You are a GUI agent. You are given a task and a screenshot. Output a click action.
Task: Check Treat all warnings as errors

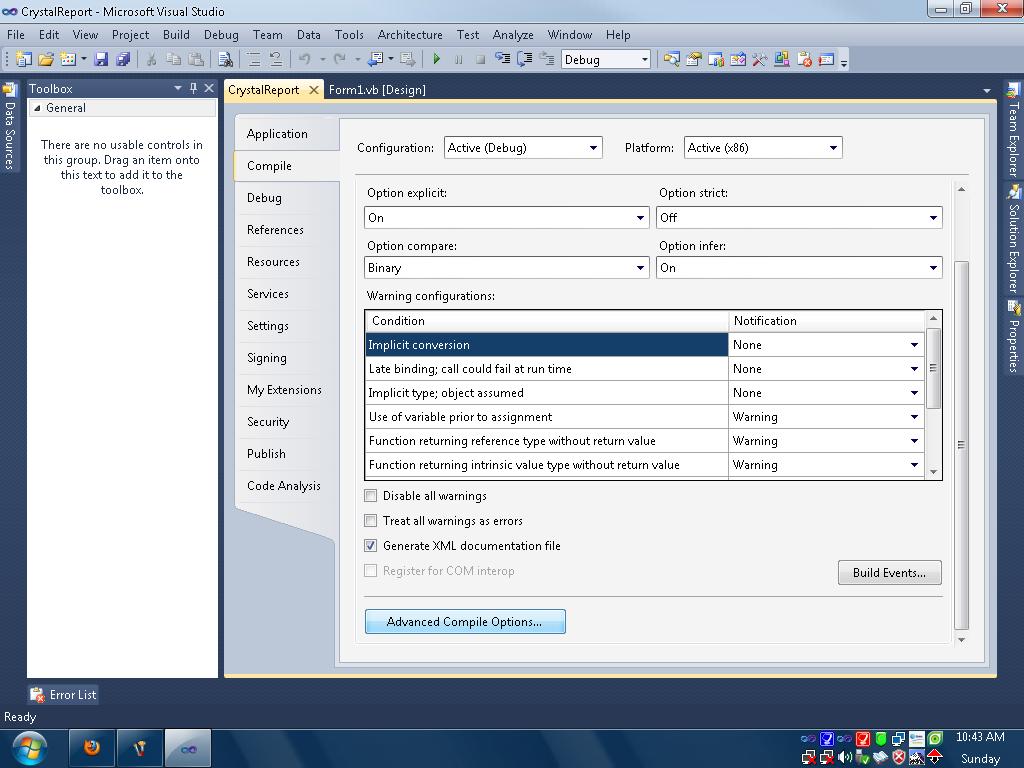click(371, 520)
